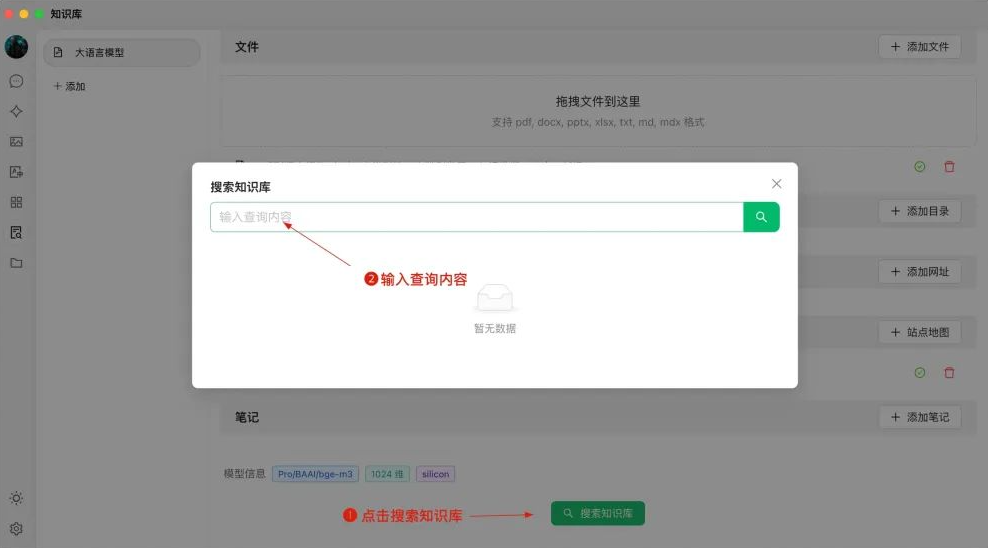The width and height of the screenshot is (988, 548).
Task: Open the image painting sidebar icon
Action: point(16,142)
